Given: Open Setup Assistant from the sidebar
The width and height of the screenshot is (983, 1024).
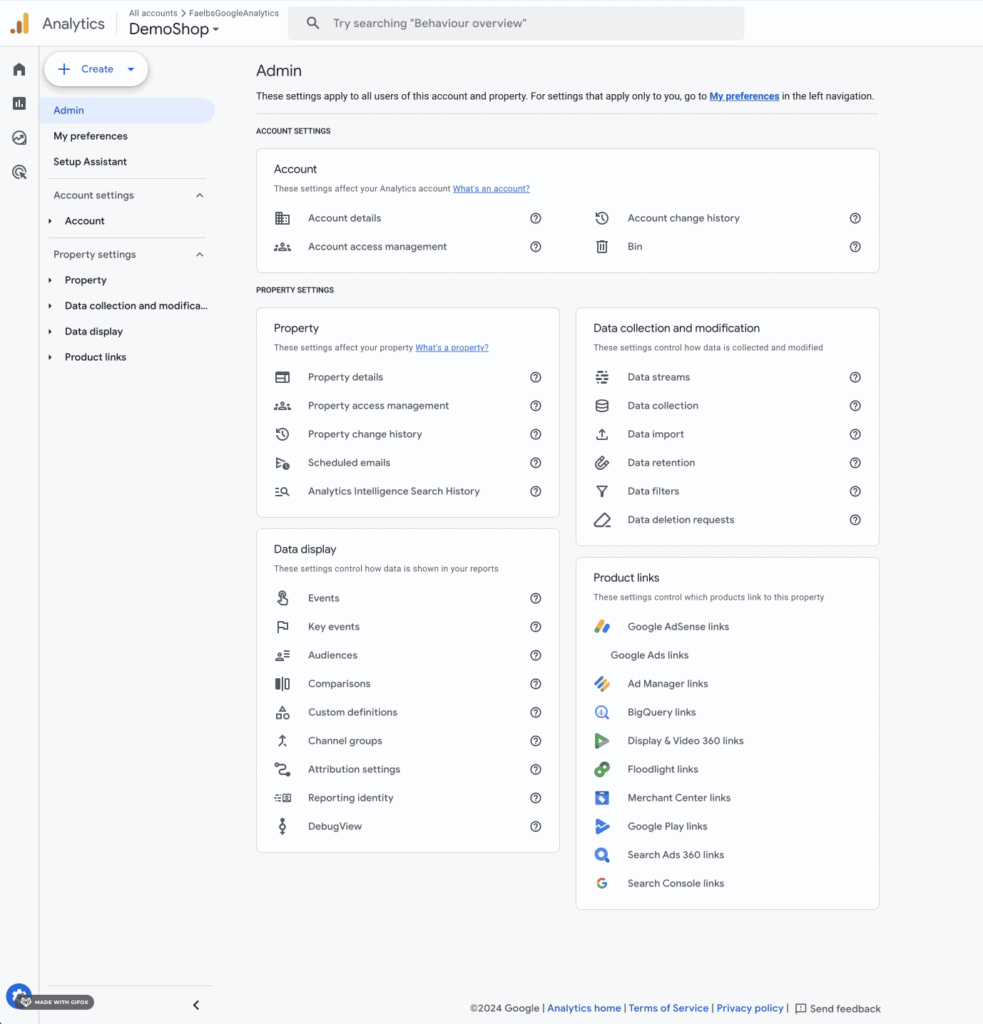Looking at the screenshot, I should [x=90, y=161].
